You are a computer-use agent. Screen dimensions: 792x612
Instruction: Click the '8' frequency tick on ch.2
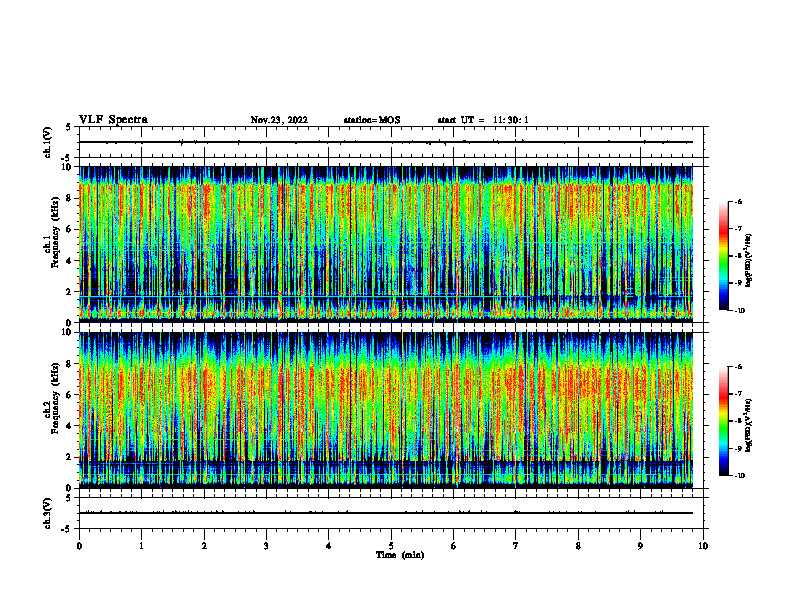(x=69, y=364)
